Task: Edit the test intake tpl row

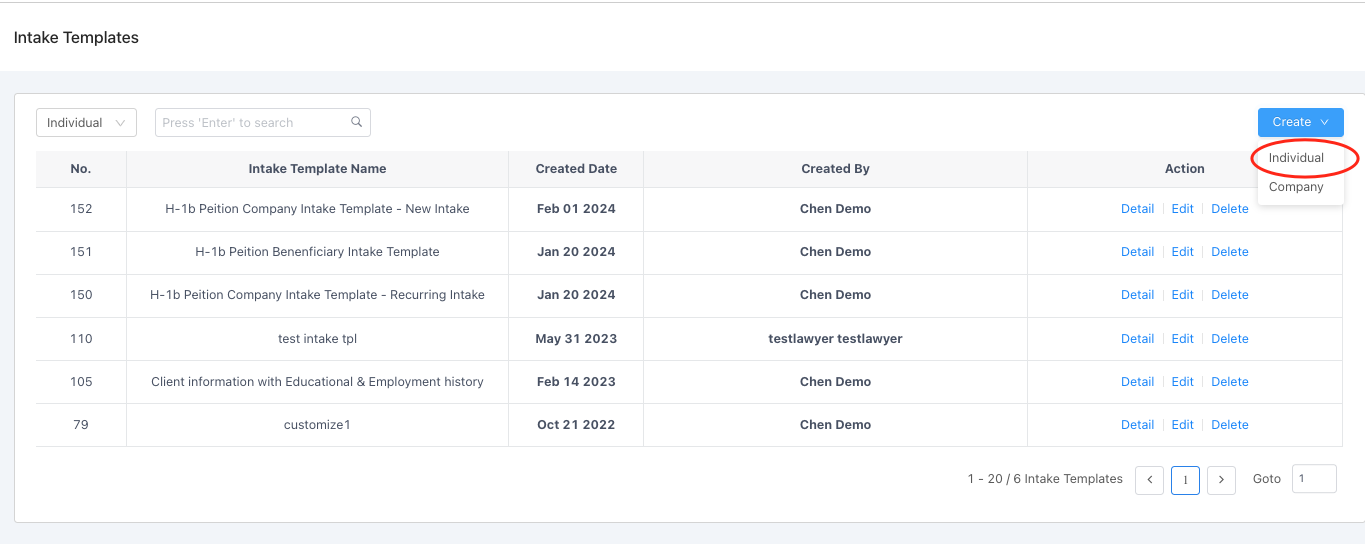Action: tap(1182, 339)
